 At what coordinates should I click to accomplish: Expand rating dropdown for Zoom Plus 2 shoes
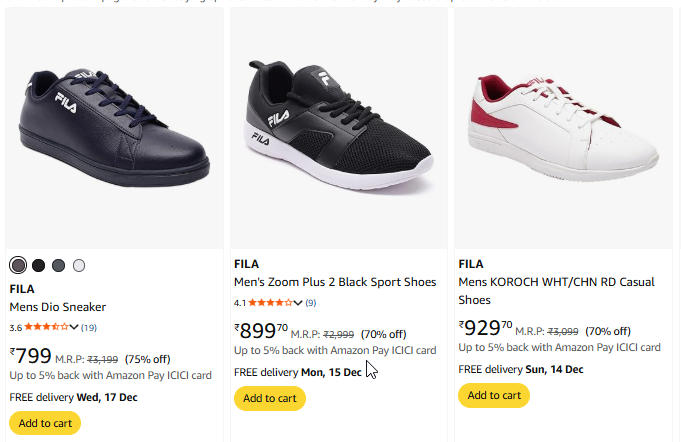point(298,302)
